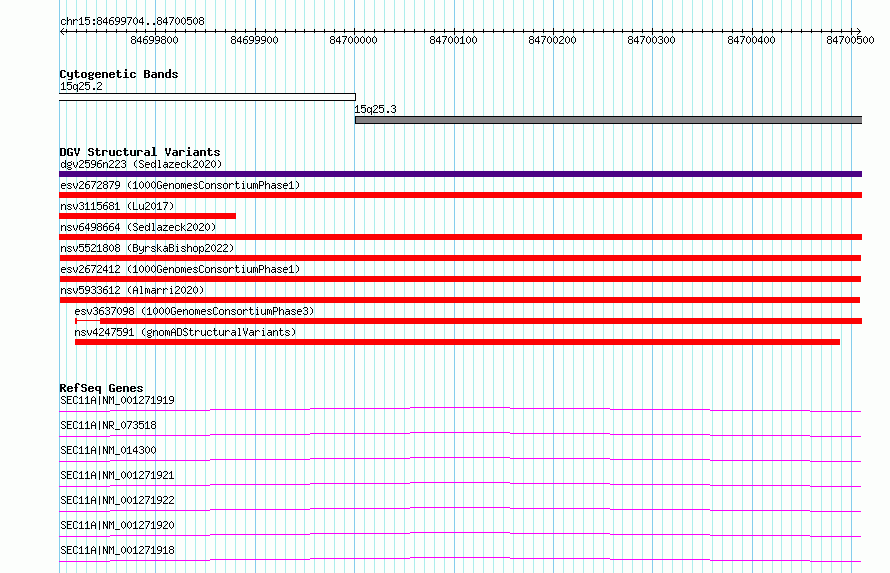Click the nsv3115681 (Lu2017) label

coord(117,206)
